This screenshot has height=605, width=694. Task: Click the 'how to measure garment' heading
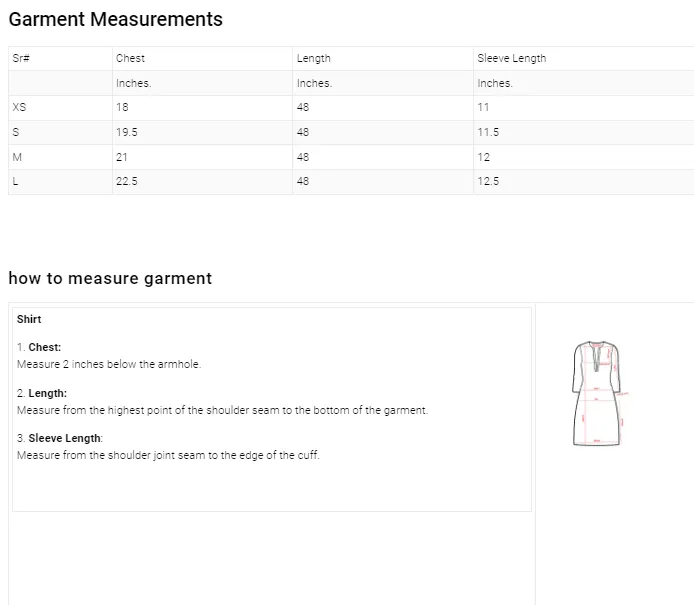pyautogui.click(x=110, y=278)
